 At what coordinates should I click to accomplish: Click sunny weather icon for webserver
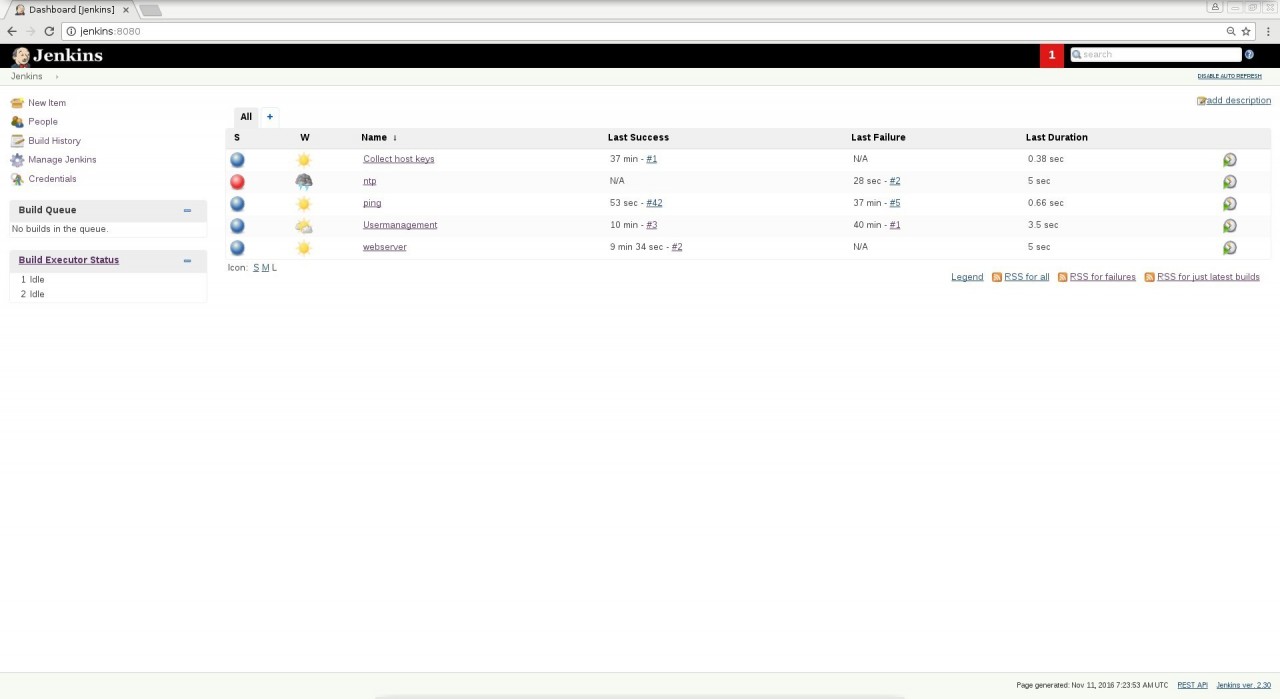(304, 247)
